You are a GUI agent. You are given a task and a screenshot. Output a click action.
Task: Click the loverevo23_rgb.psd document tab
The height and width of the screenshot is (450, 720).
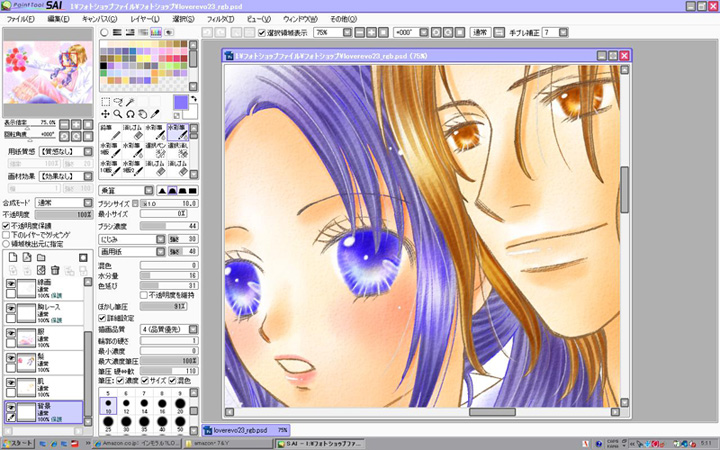tap(246, 431)
